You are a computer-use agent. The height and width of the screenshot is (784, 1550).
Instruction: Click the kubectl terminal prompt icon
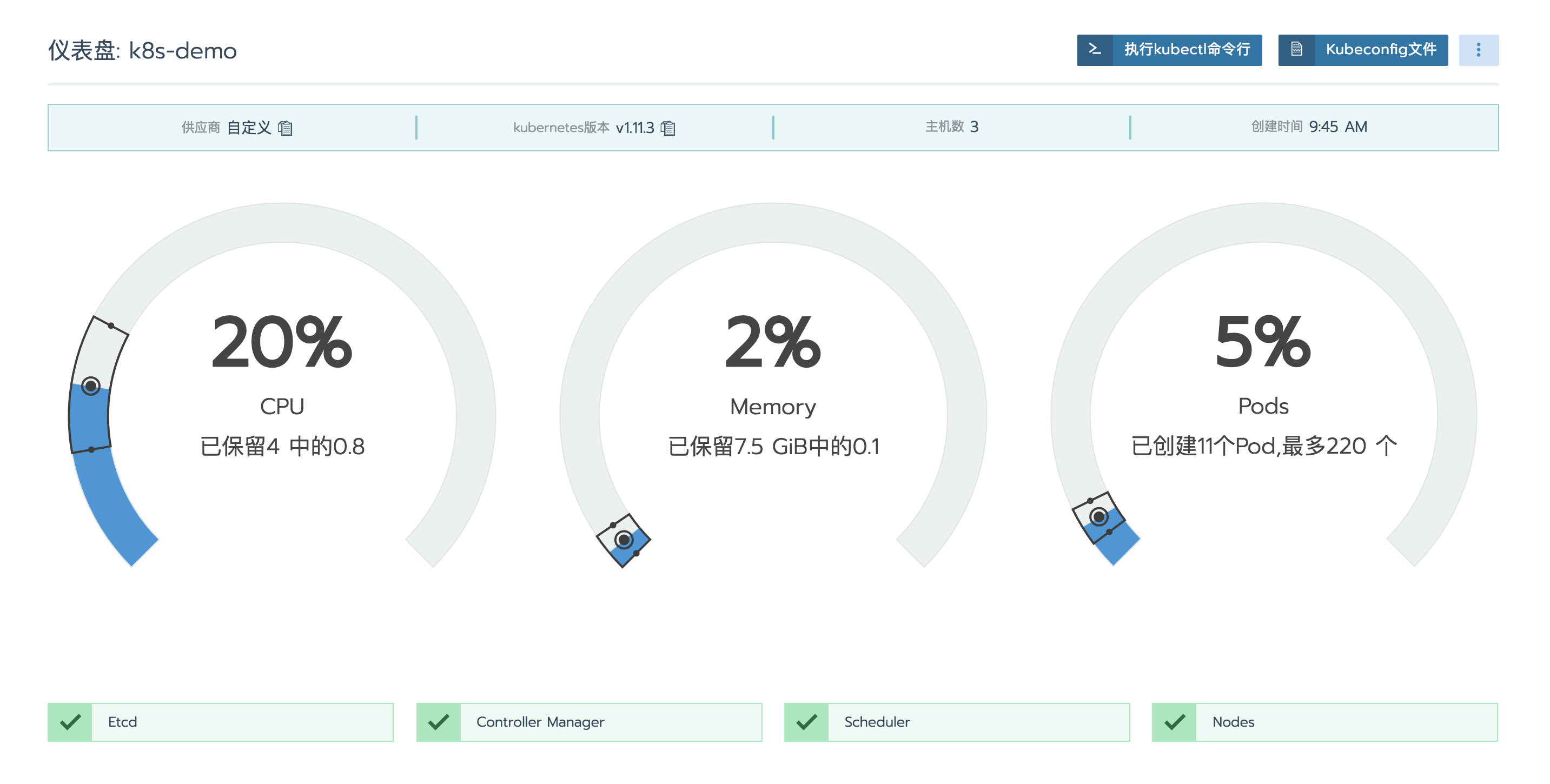pyautogui.click(x=1095, y=49)
